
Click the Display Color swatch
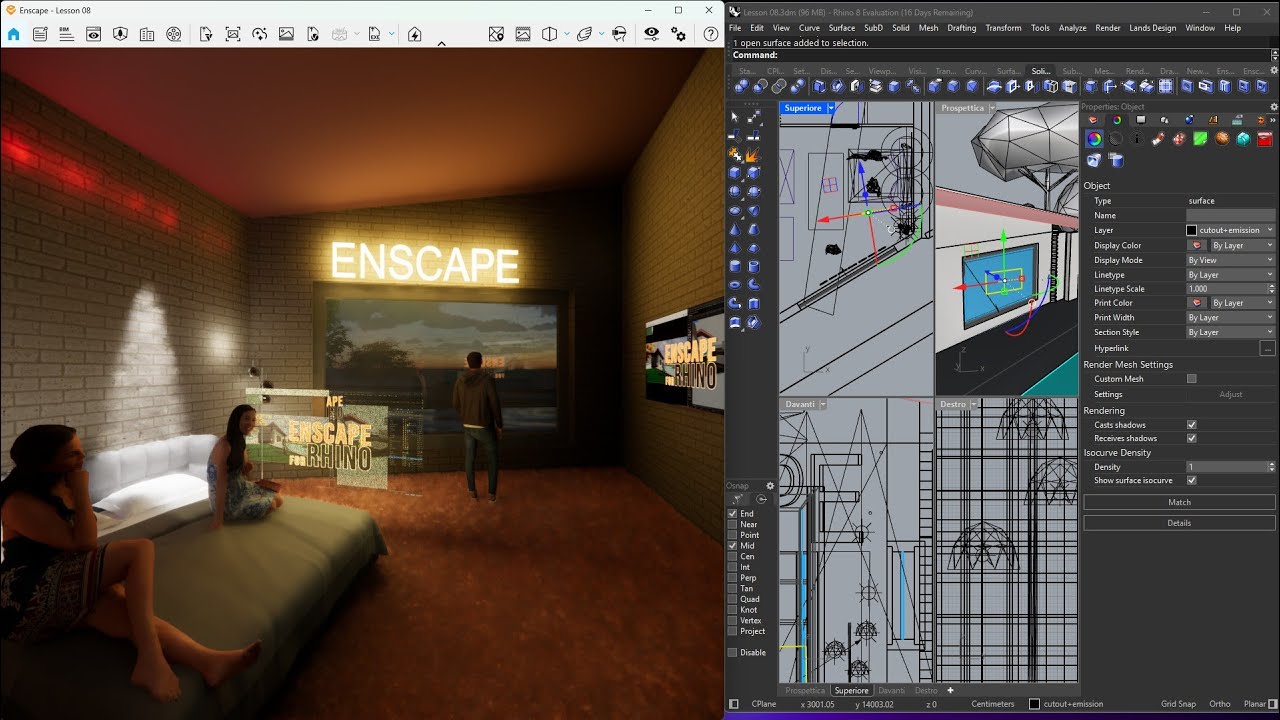(1197, 245)
